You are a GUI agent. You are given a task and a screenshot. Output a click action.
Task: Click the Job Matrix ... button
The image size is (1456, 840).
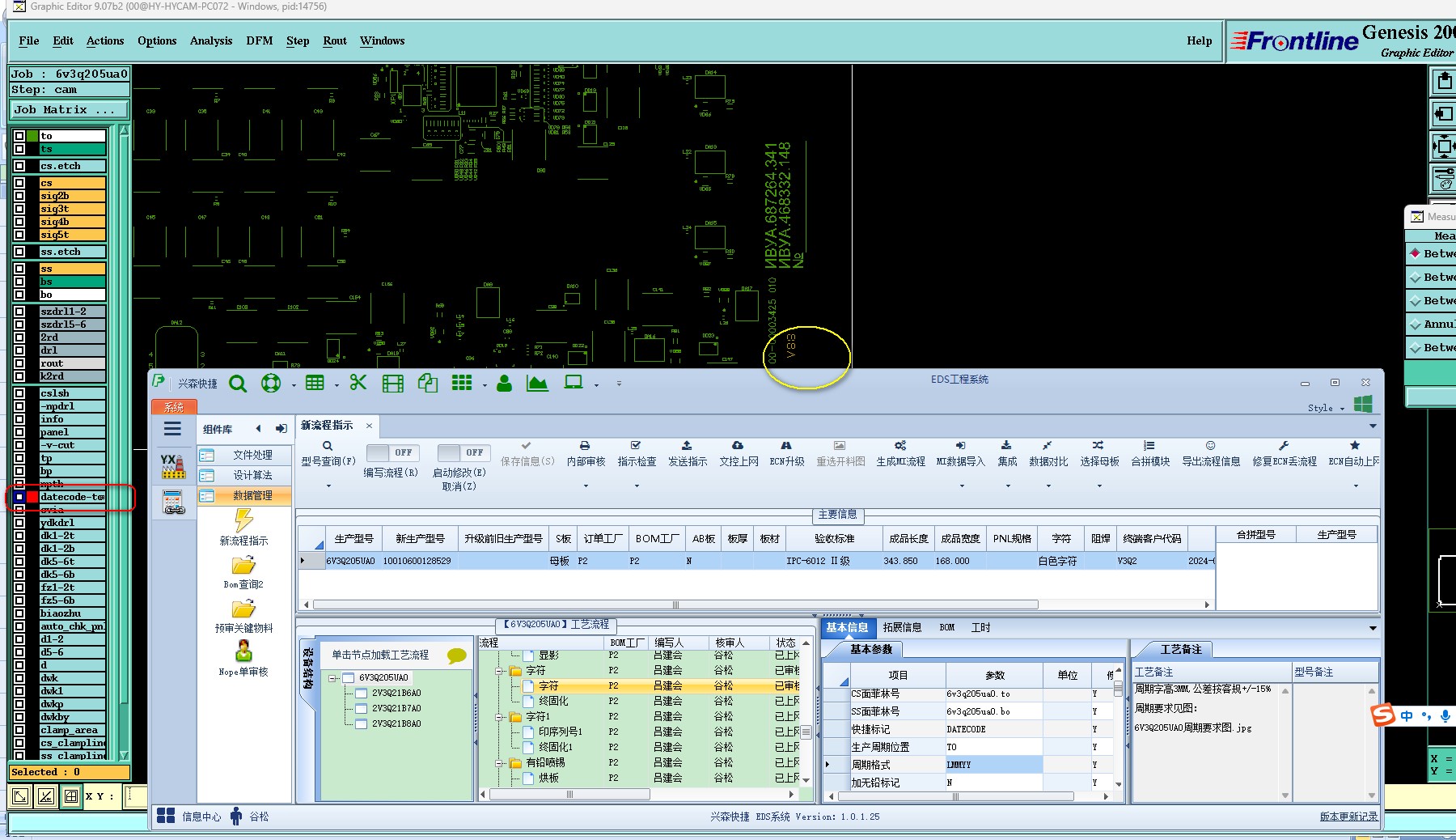70,110
